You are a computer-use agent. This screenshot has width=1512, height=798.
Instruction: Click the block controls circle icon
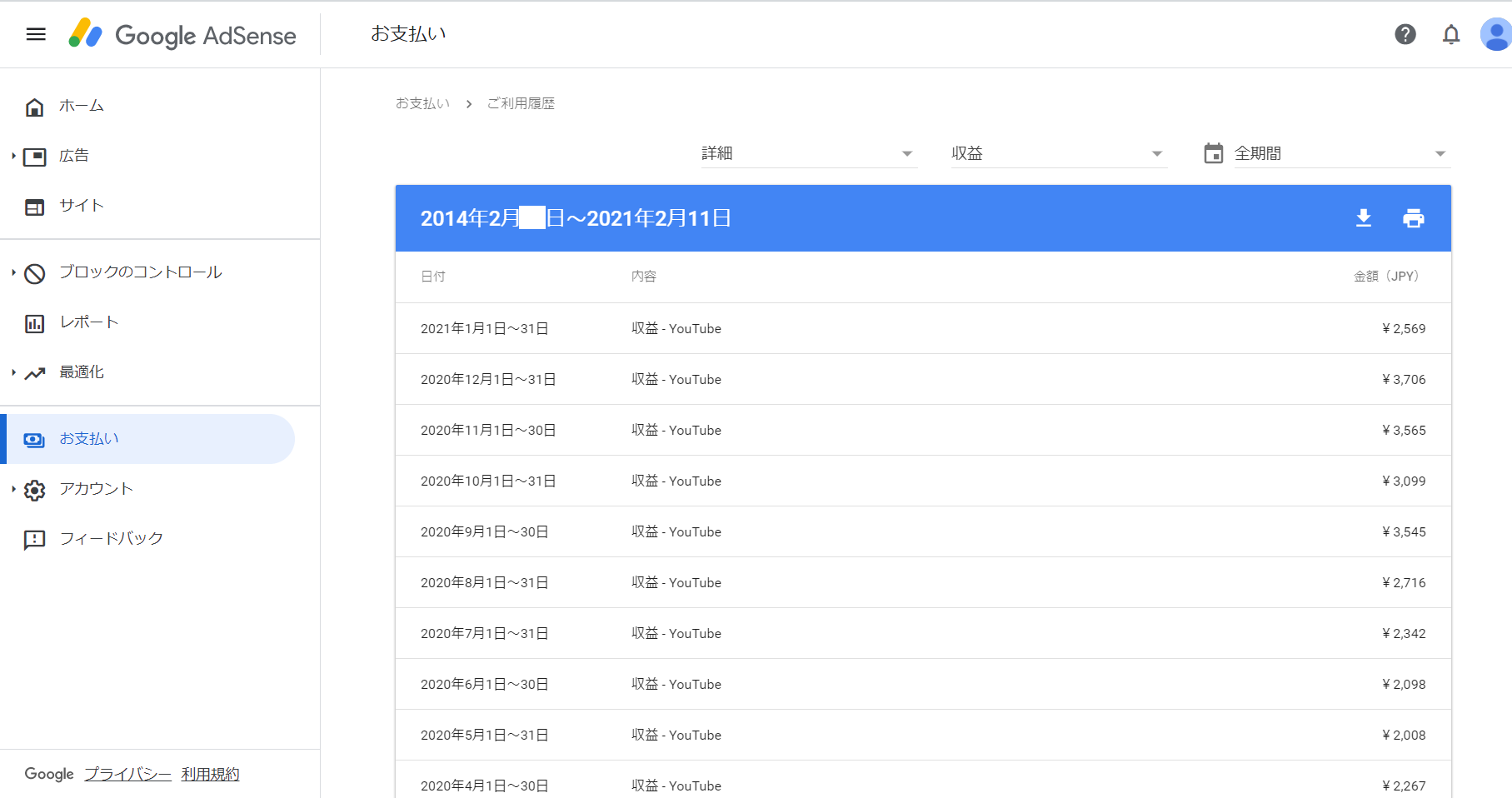coord(34,273)
